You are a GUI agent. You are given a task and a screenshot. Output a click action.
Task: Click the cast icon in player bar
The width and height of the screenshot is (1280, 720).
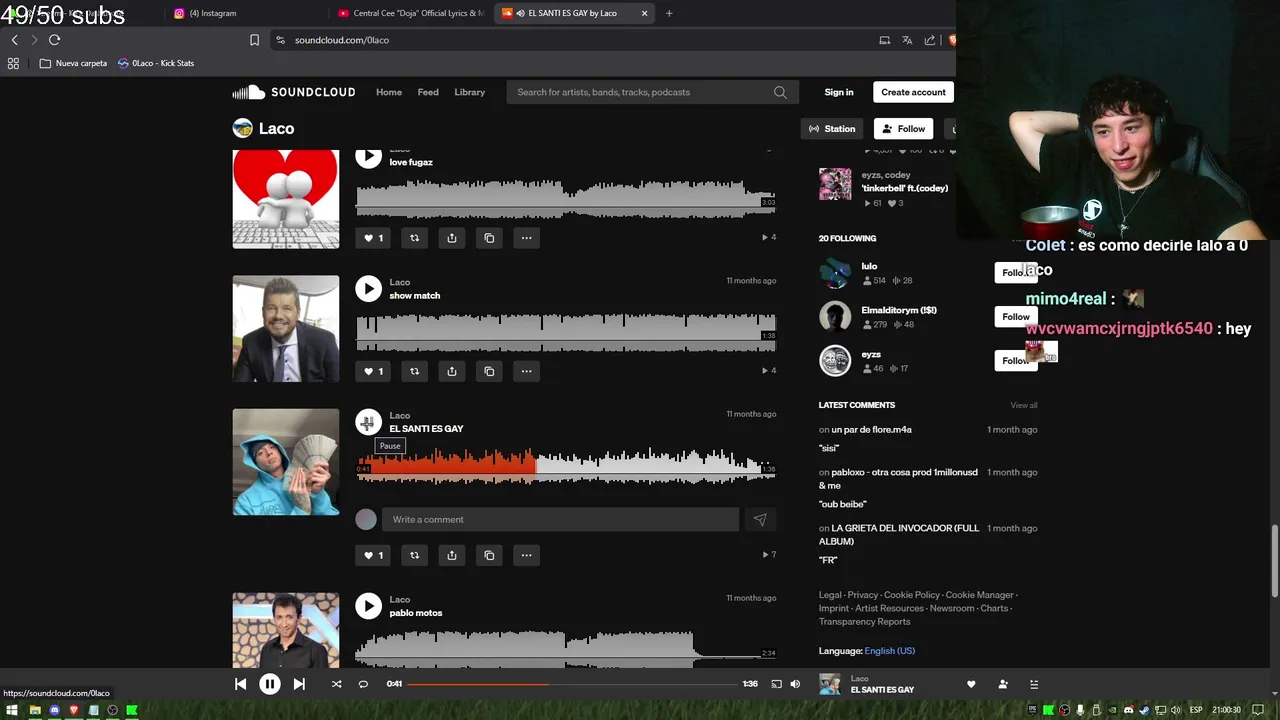776,684
